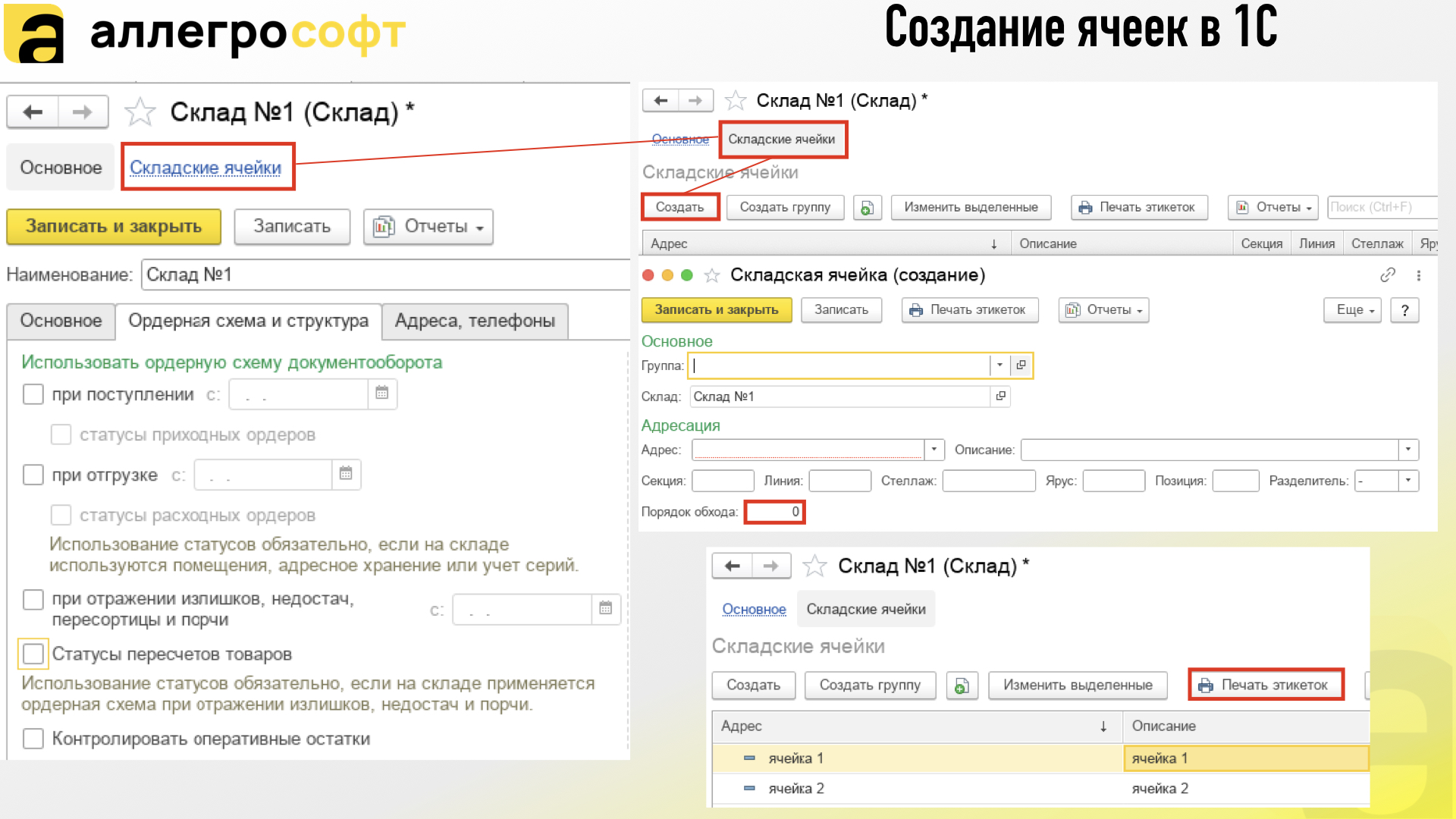Viewport: 1456px width, 819px height.
Task: Click the green copy-cell icon next to top-right Создать группу
Action: [x=867, y=207]
